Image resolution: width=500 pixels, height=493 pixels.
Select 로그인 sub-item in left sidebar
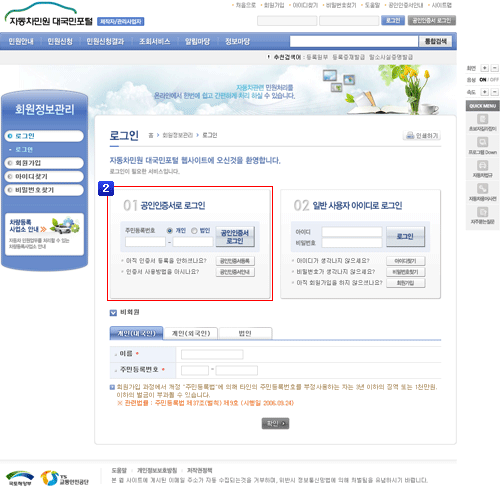[24, 150]
